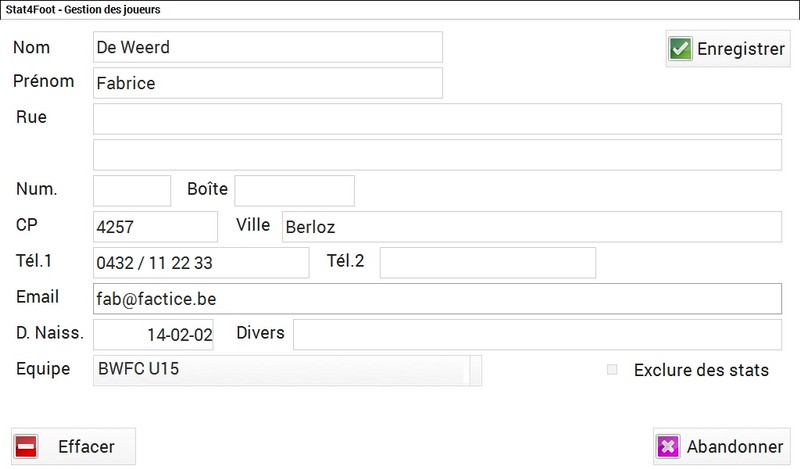Focus the Nom field containing De Weerd
Screen dimensions: 800x469
point(268,47)
